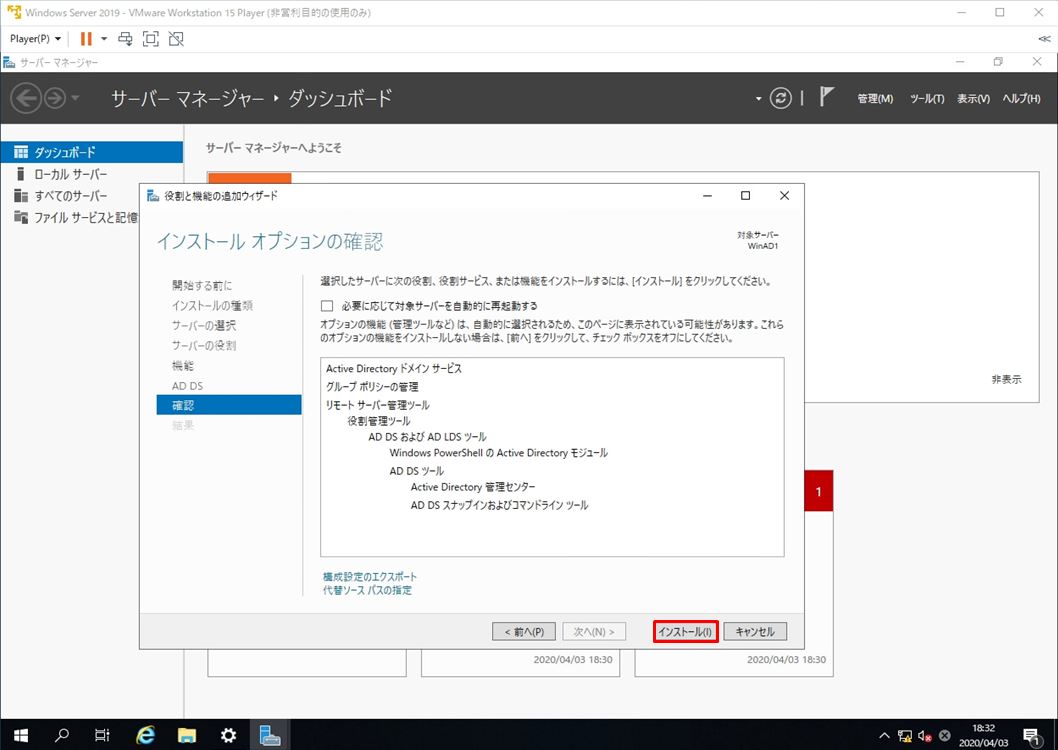The image size is (1058, 750).
Task: Launch Internet Explorer from the taskbar
Action: (145, 735)
